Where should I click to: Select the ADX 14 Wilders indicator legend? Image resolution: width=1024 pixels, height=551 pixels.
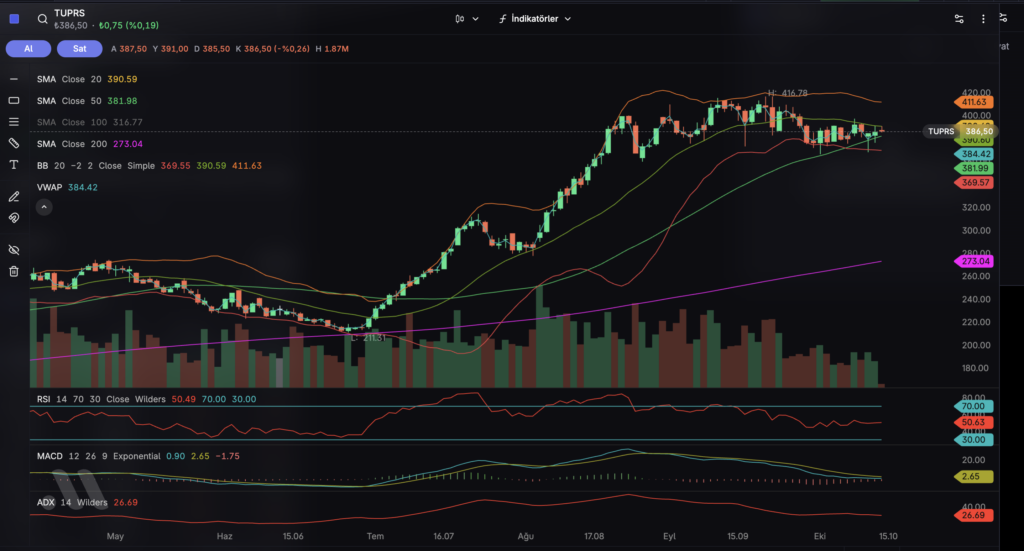(x=87, y=502)
